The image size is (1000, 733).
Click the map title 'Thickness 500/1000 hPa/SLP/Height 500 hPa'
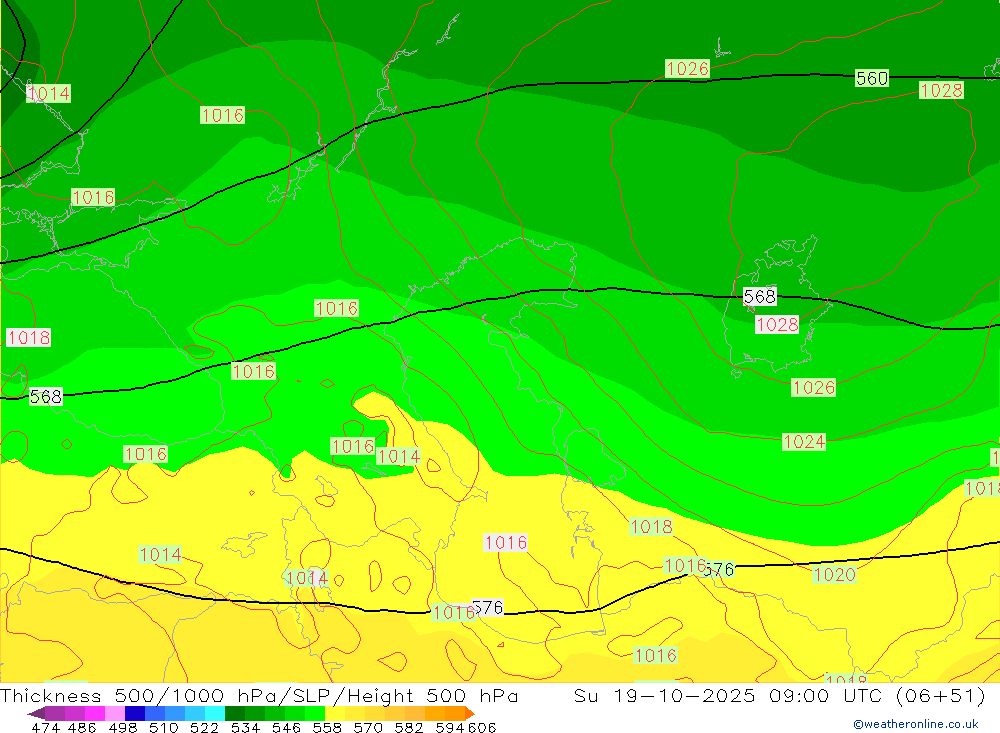point(259,695)
